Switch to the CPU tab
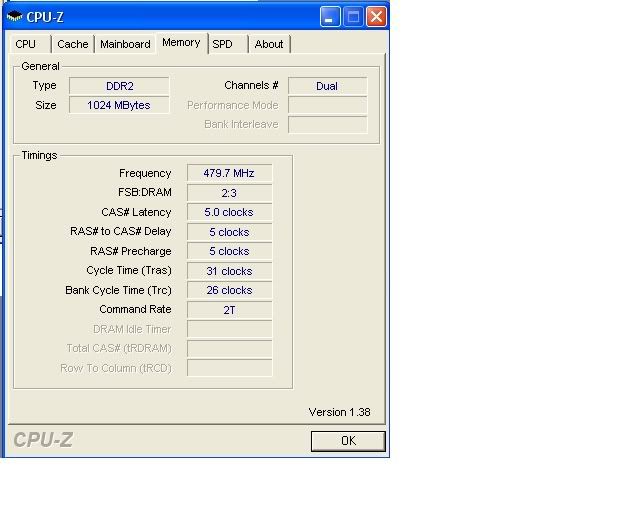This screenshot has width=640, height=512. coord(29,44)
